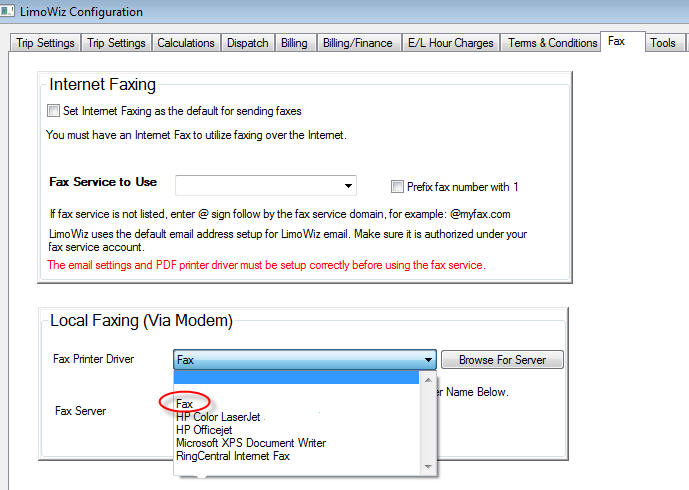Click the @myfax.com example text
This screenshot has height=490, width=689.
(x=480, y=214)
